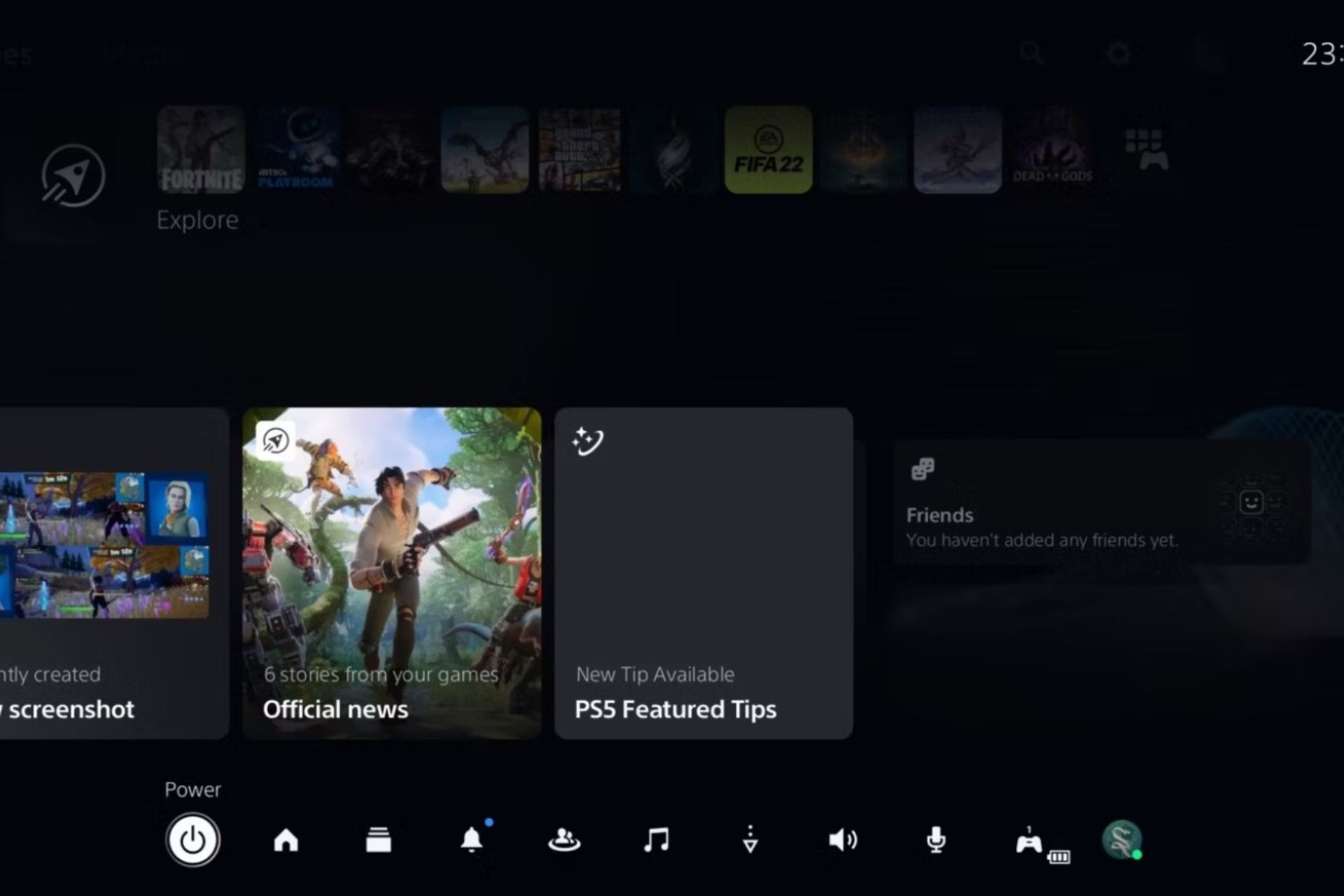This screenshot has width=1344, height=896.
Task: Select the Power icon in control center
Action: [x=192, y=839]
